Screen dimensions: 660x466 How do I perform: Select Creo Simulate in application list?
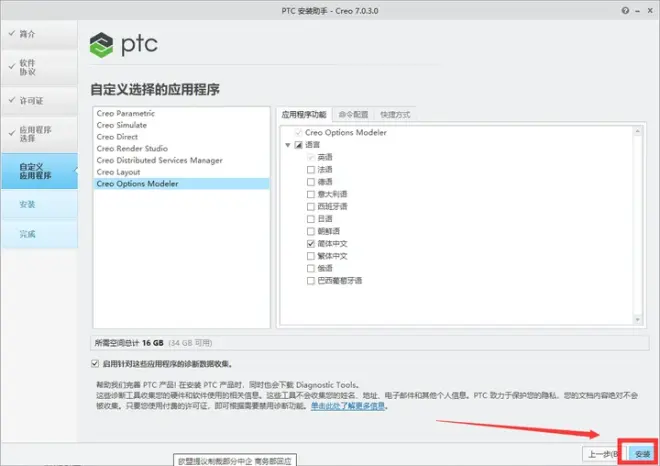(181, 125)
